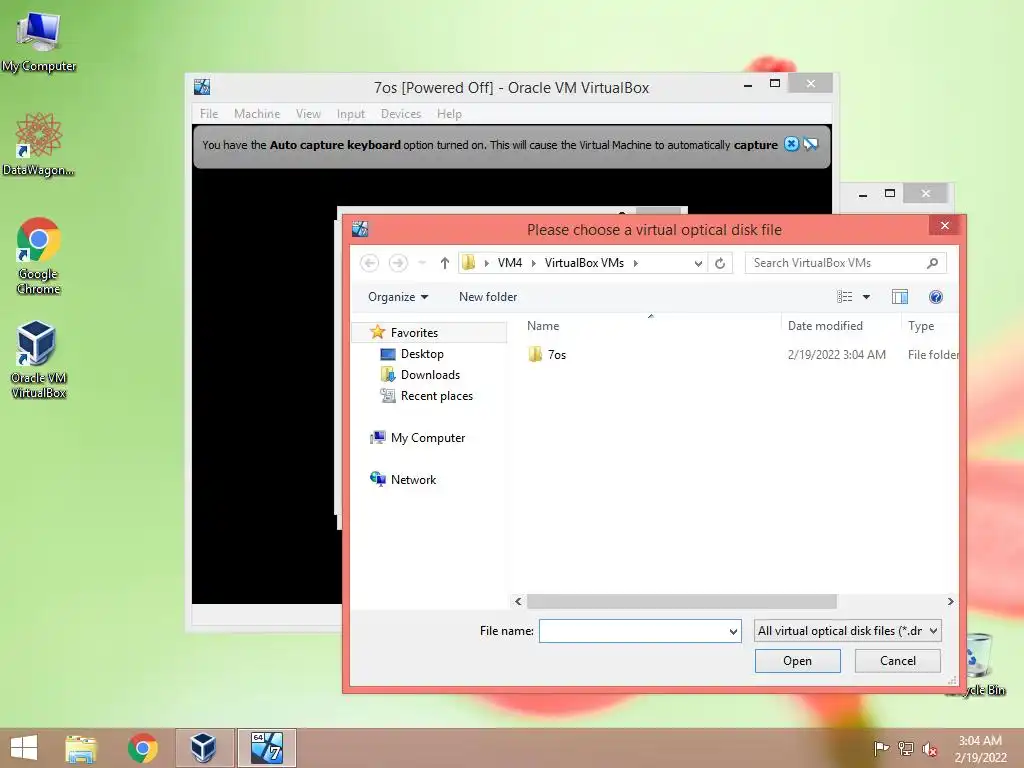Open the File menu in VirtualBox
The height and width of the screenshot is (768, 1024).
pos(209,114)
